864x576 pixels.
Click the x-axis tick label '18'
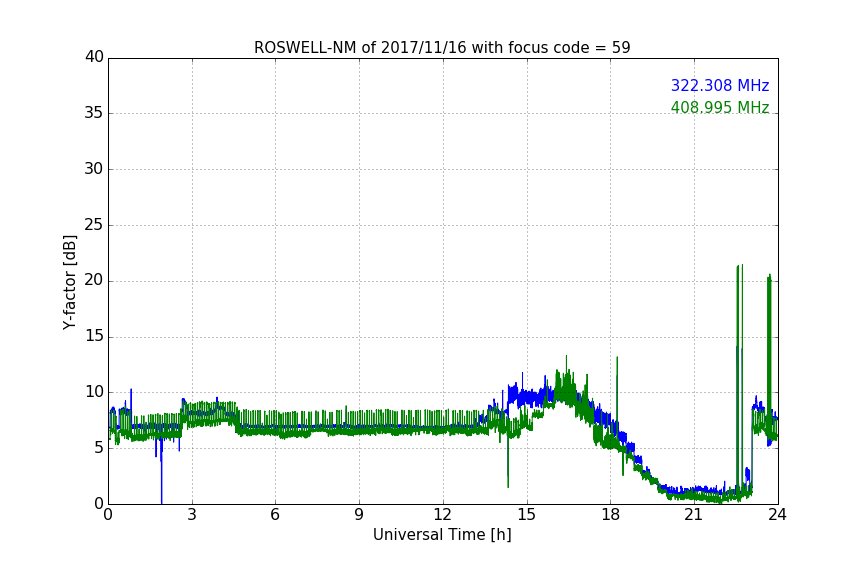611,515
